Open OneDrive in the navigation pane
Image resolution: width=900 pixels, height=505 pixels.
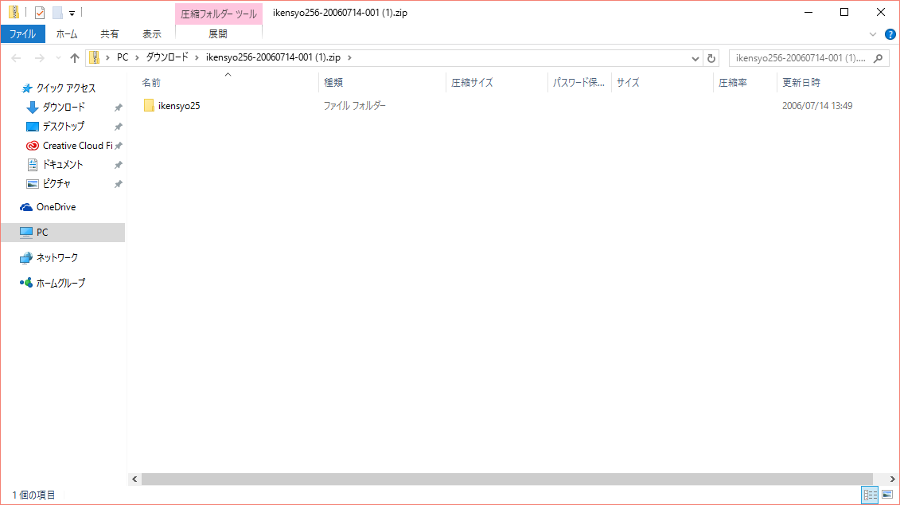coord(56,207)
